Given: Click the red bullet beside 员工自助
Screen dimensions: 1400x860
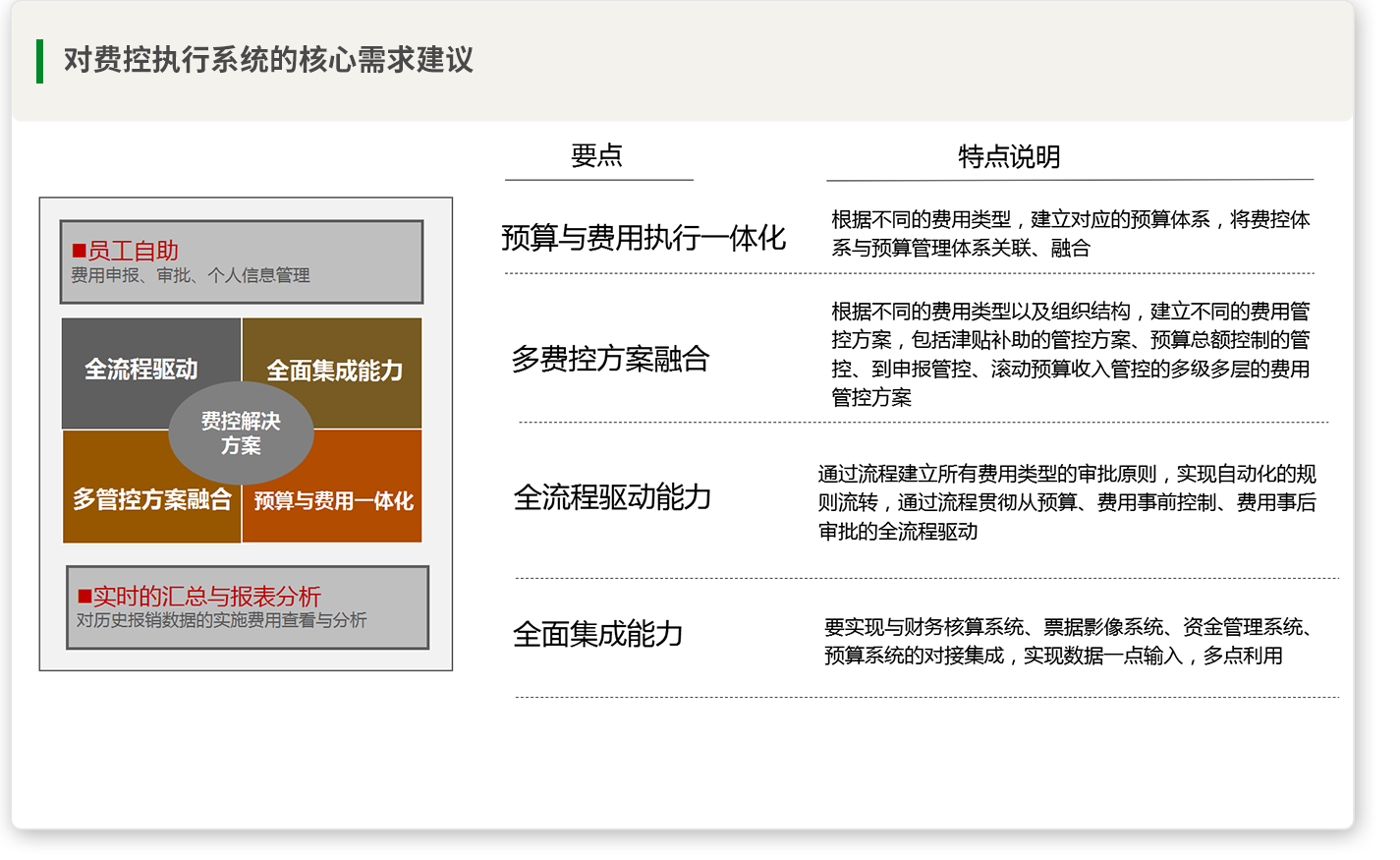Looking at the screenshot, I should coord(79,252).
